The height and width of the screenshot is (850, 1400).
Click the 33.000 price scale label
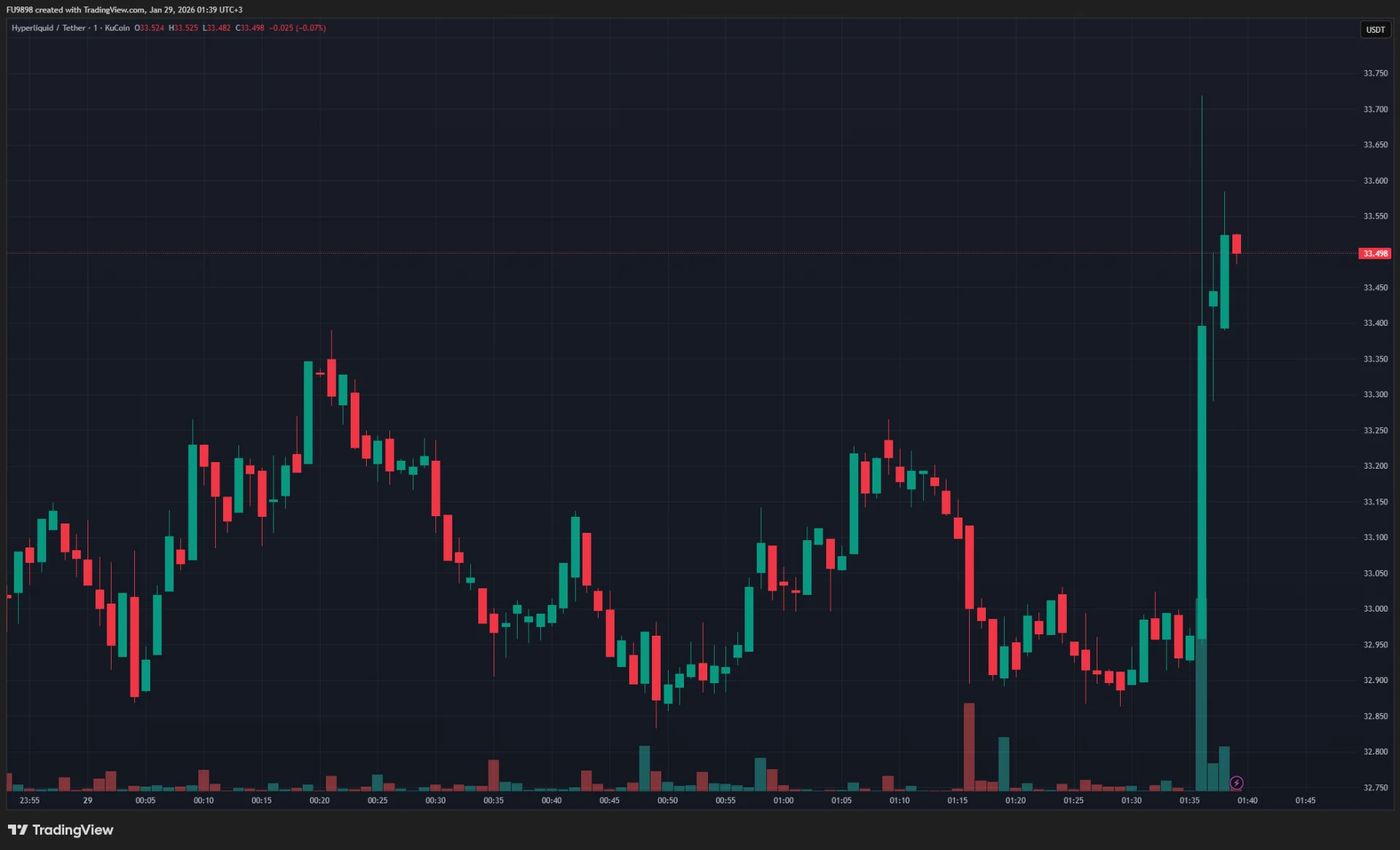coord(1375,609)
